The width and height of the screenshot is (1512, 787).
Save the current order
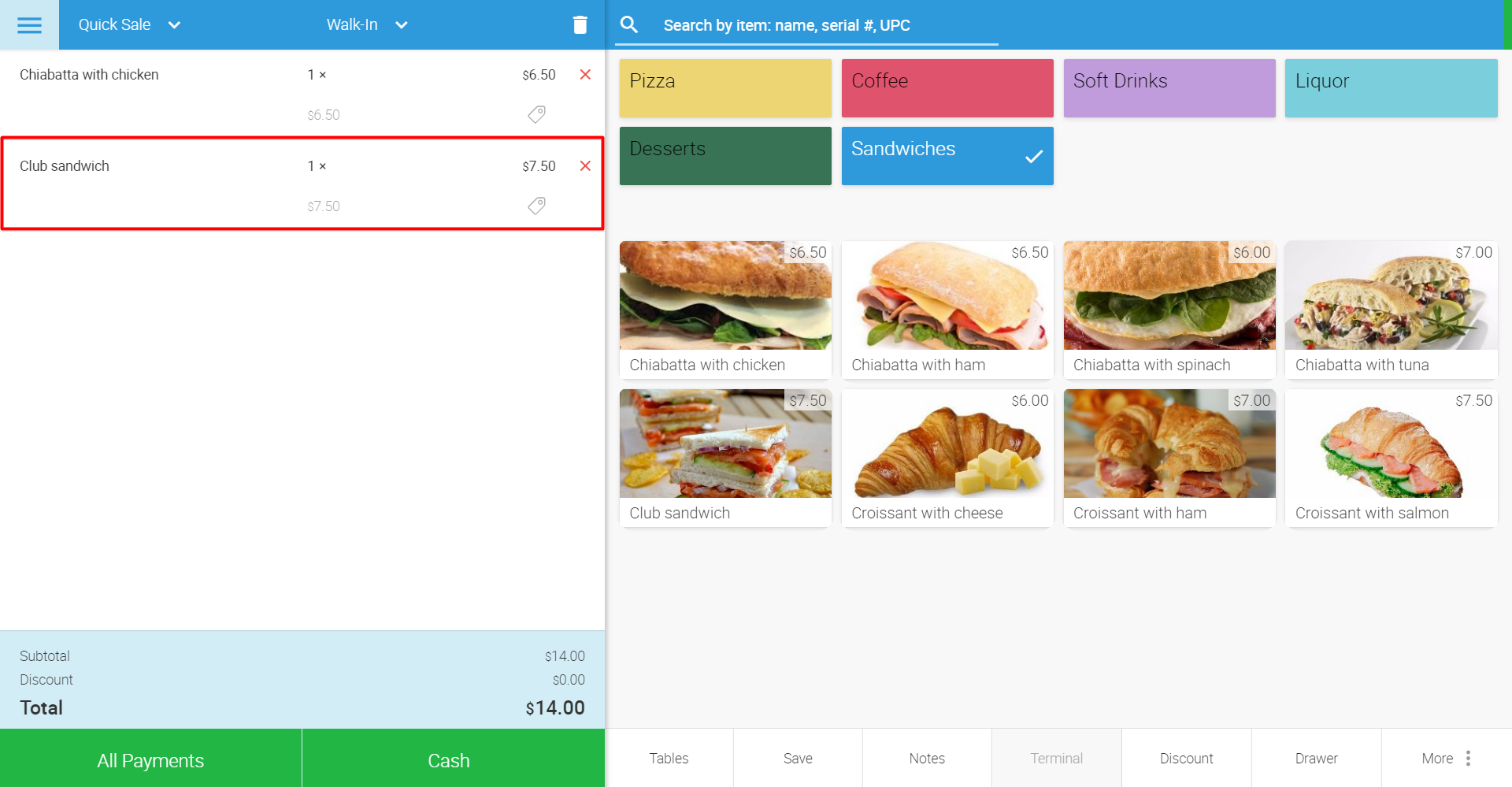pos(798,759)
